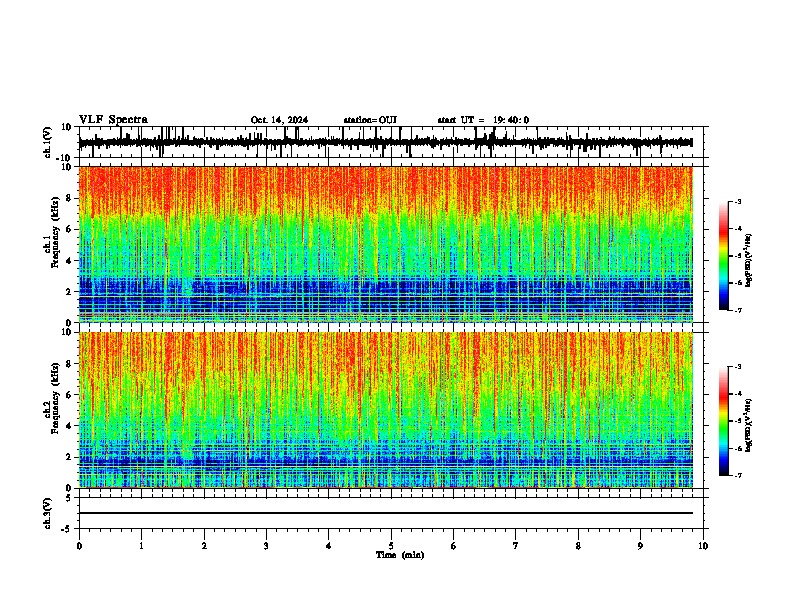The height and width of the screenshot is (612, 792).
Task: Click the time axis tick label "2"
Action: pyautogui.click(x=204, y=546)
